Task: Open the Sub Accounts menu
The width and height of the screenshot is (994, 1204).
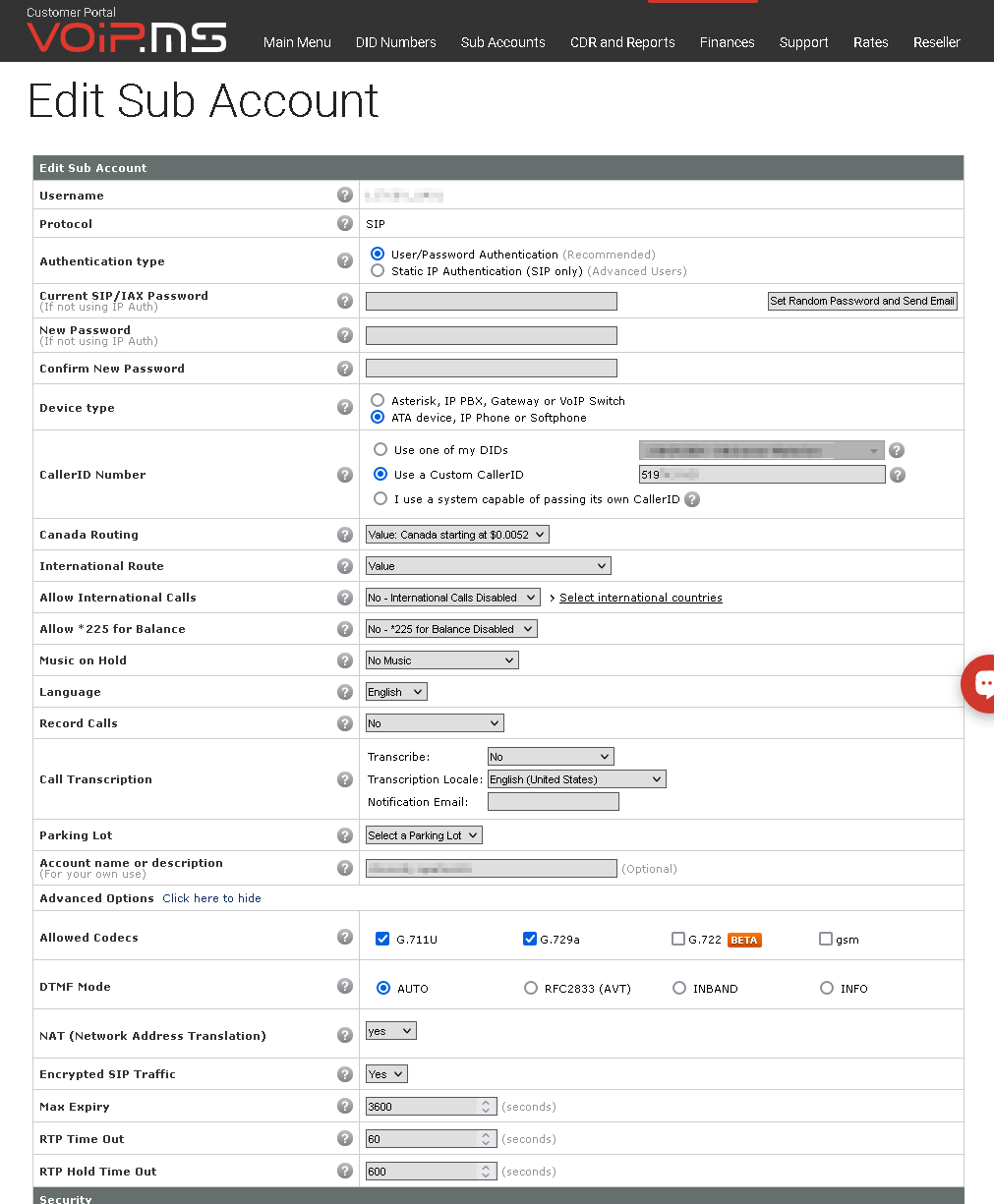Action: (503, 42)
